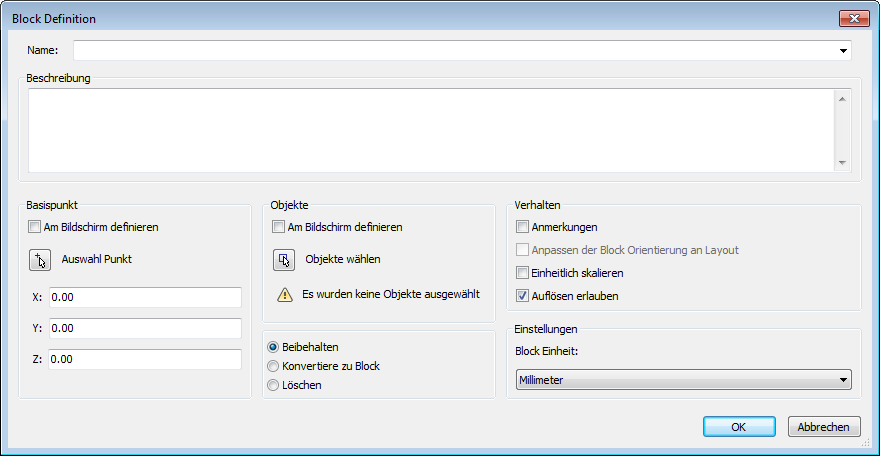Select the Beibehalten radio option
Image resolution: width=880 pixels, height=456 pixels.
[273, 347]
